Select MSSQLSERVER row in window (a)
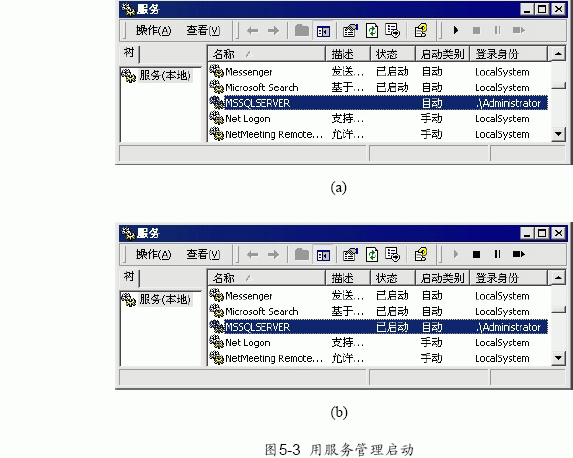This screenshot has height=458, width=573. click(x=379, y=103)
